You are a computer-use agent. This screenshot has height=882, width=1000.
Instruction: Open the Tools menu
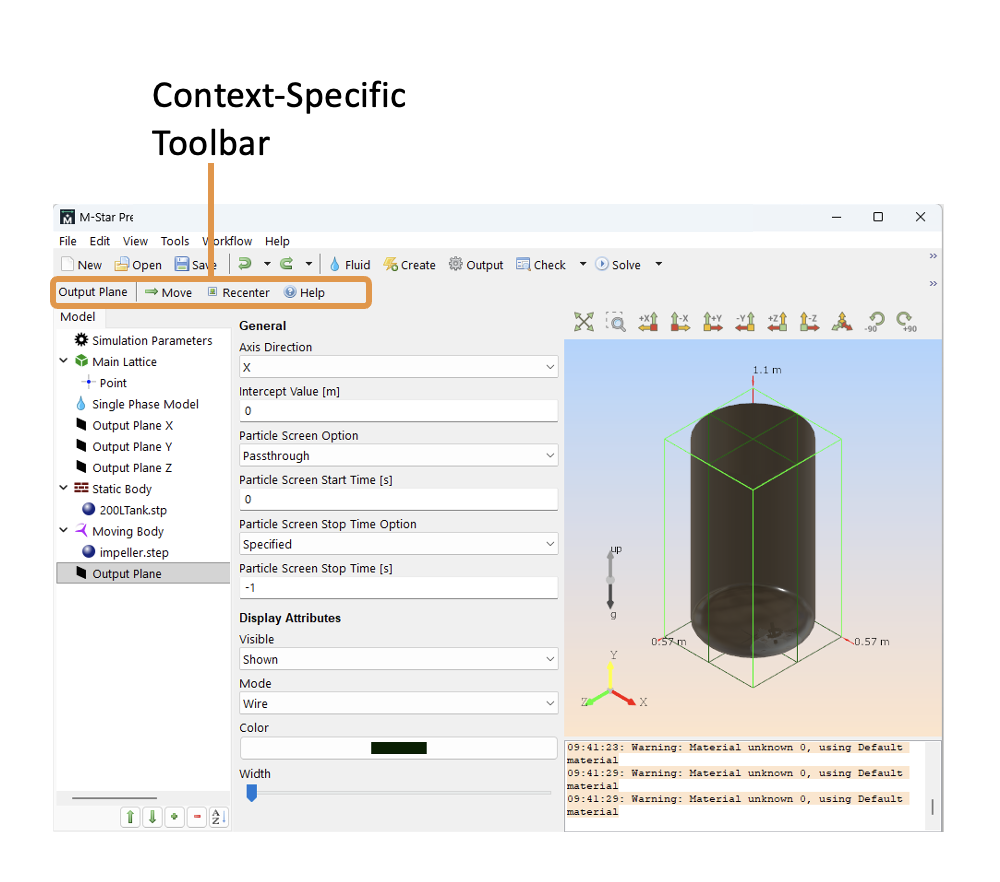tap(175, 241)
